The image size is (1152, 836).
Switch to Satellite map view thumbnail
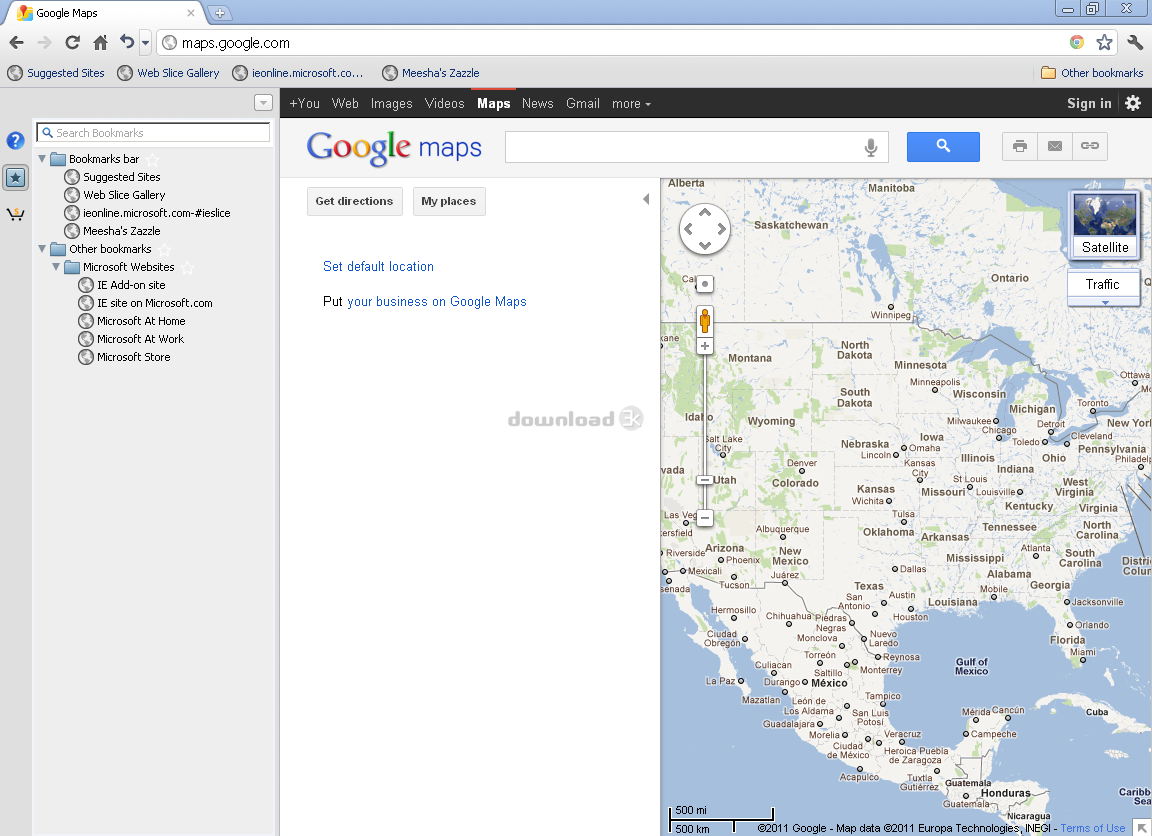tap(1104, 224)
